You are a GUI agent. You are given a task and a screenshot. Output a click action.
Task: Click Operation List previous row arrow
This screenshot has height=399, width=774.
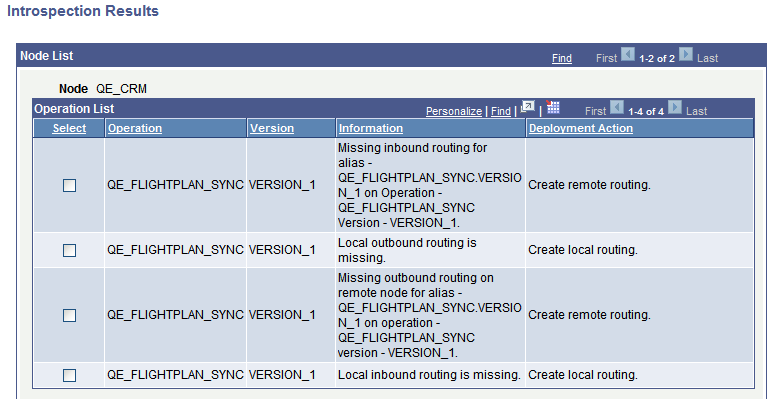[617, 108]
